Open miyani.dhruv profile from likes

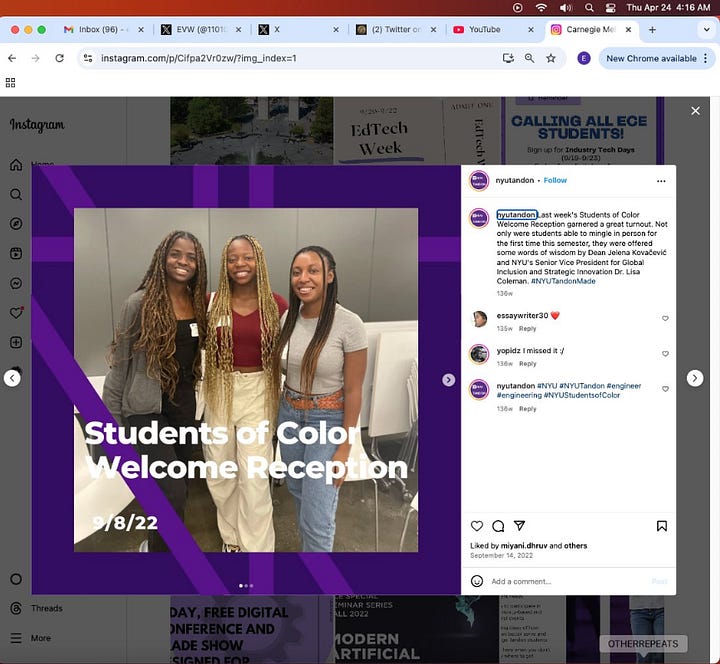pyautogui.click(x=524, y=546)
